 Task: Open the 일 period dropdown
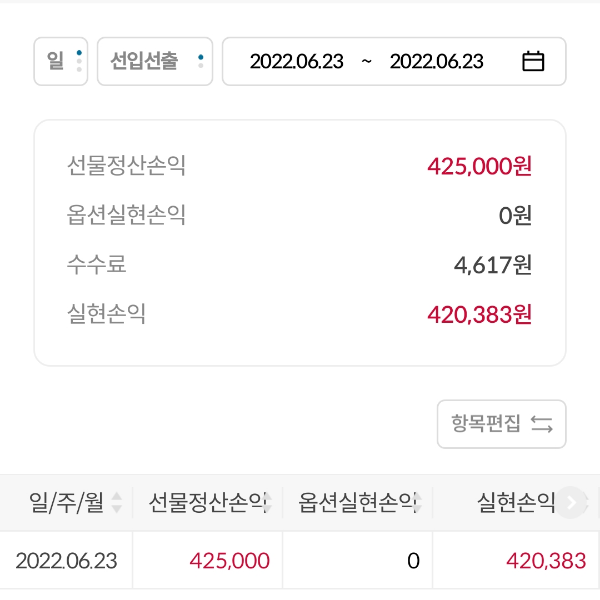(61, 62)
